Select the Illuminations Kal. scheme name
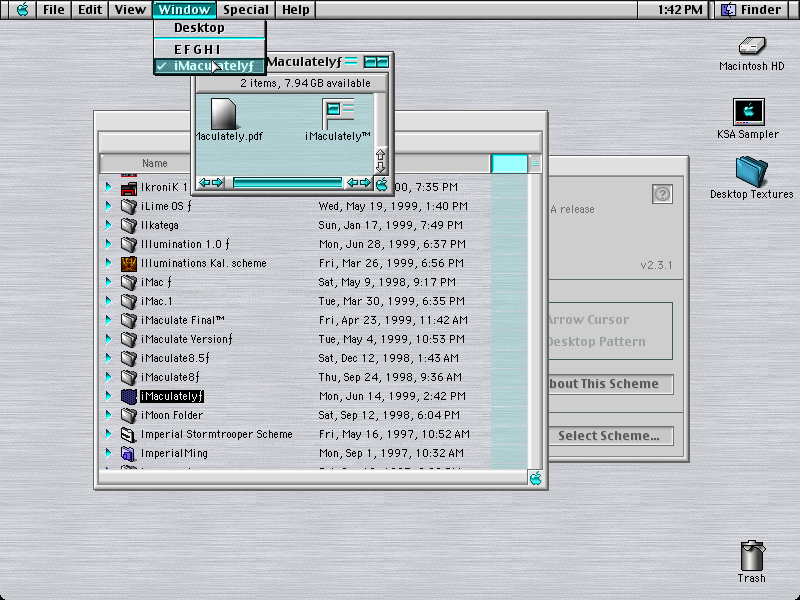800x600 pixels. 204,263
